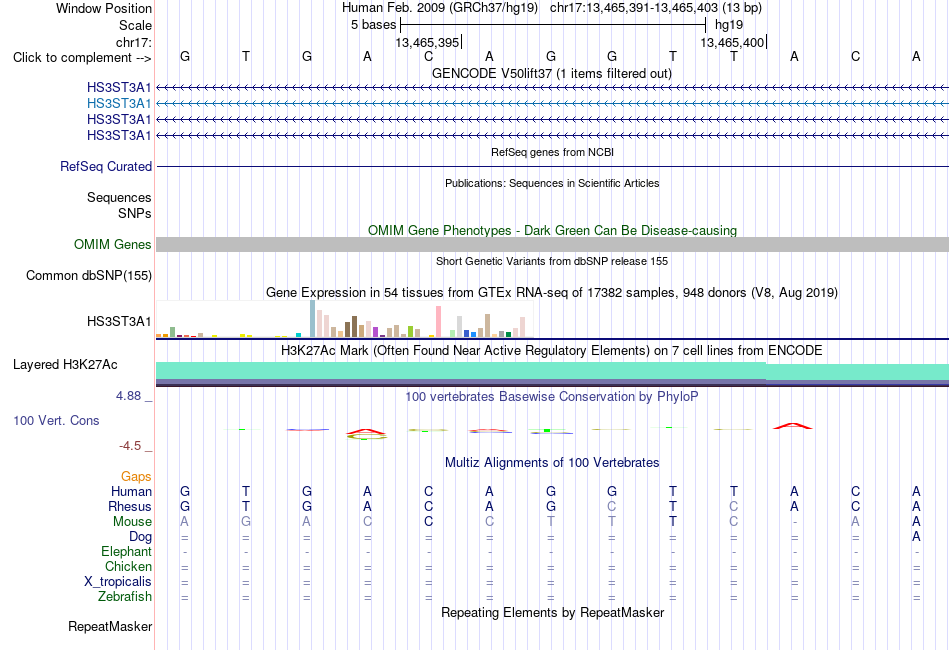The width and height of the screenshot is (950, 650).
Task: Click the Common dbSNP(155) track label
Action: pyautogui.click(x=89, y=276)
